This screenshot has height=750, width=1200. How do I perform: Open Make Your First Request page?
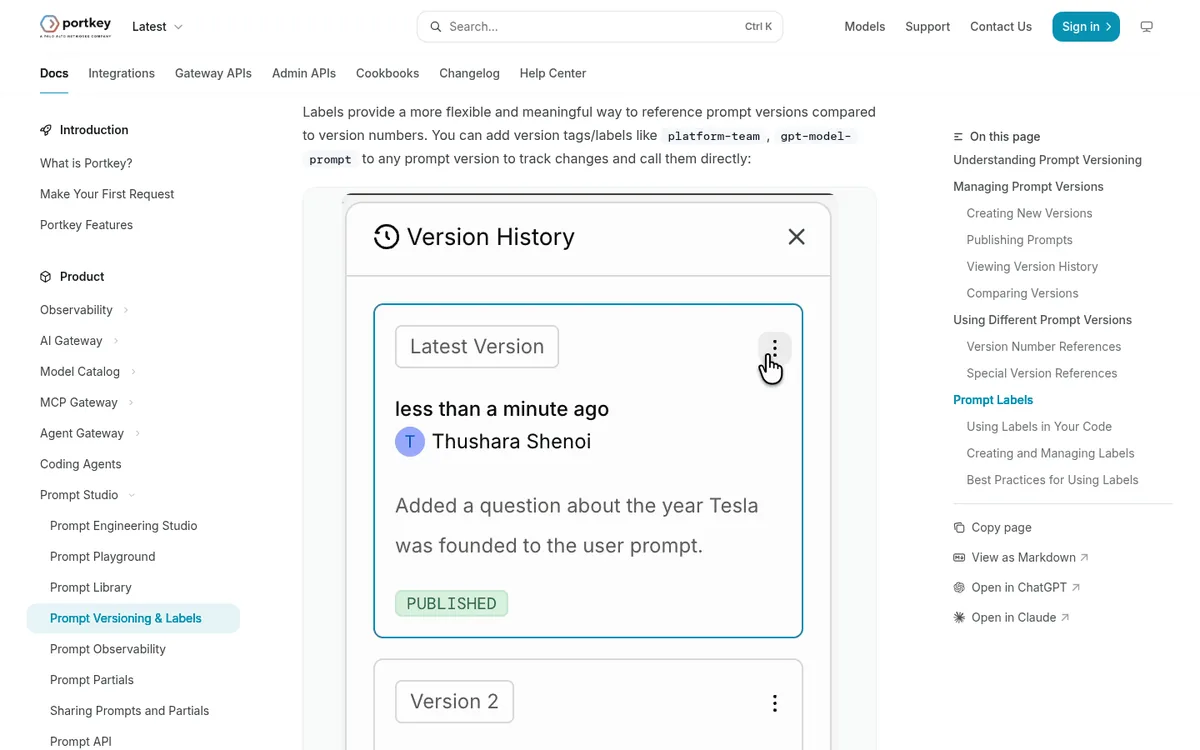tap(107, 194)
